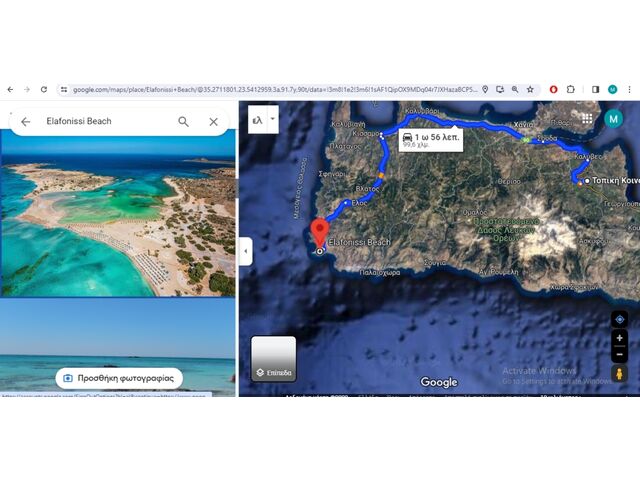640x480 pixels.
Task: Click Προσθήκη φωτογραφίας button
Action: click(x=119, y=378)
